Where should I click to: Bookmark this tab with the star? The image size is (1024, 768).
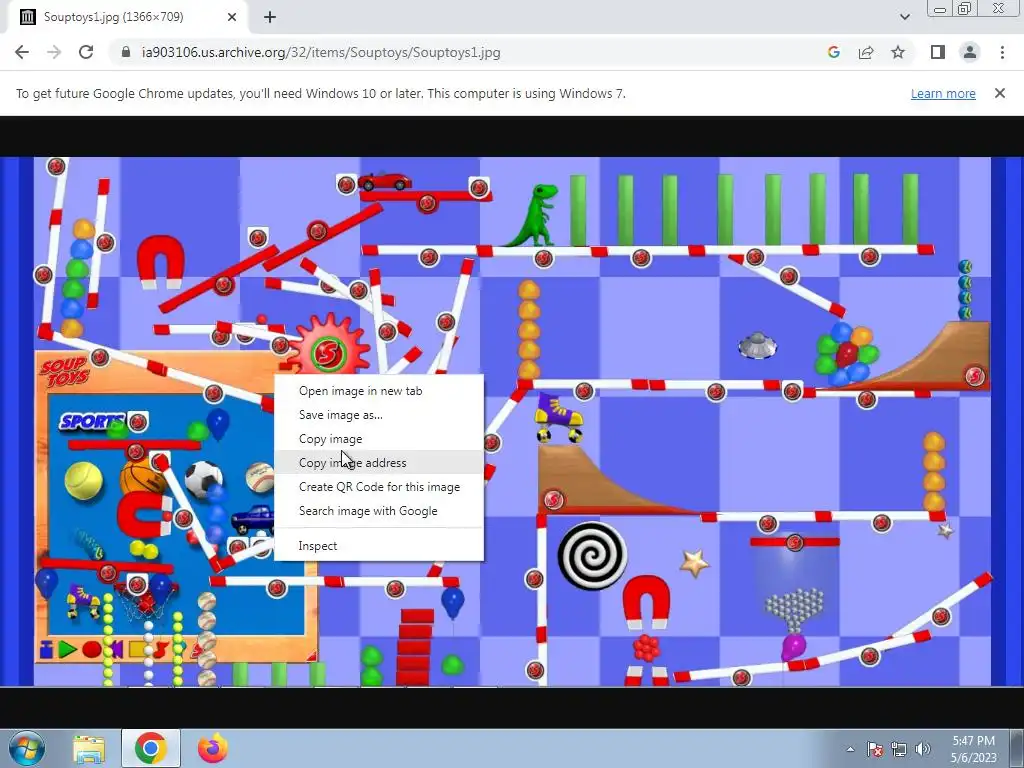click(898, 52)
